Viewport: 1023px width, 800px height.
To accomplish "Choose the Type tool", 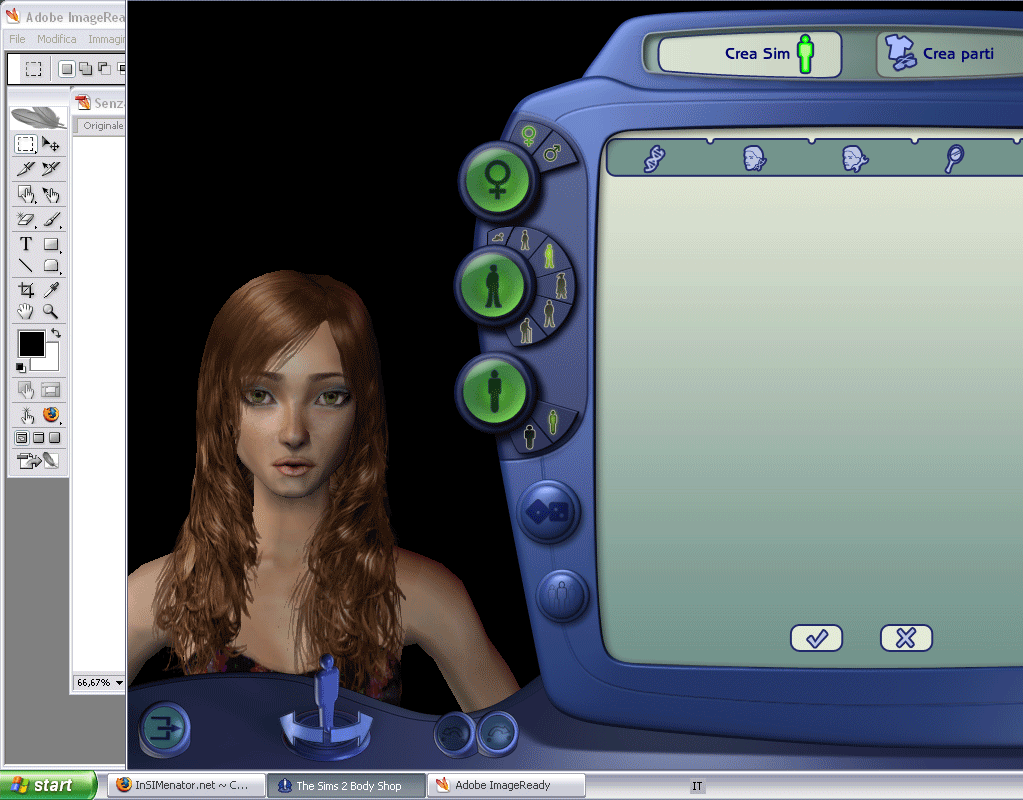I will click(26, 243).
